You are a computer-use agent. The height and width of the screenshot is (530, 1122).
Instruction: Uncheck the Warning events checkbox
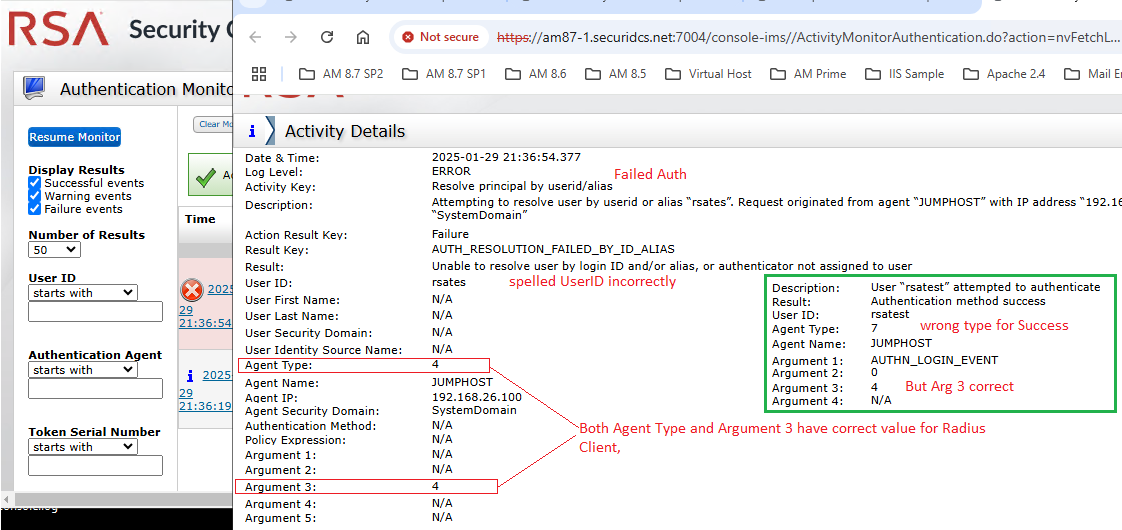[x=34, y=195]
